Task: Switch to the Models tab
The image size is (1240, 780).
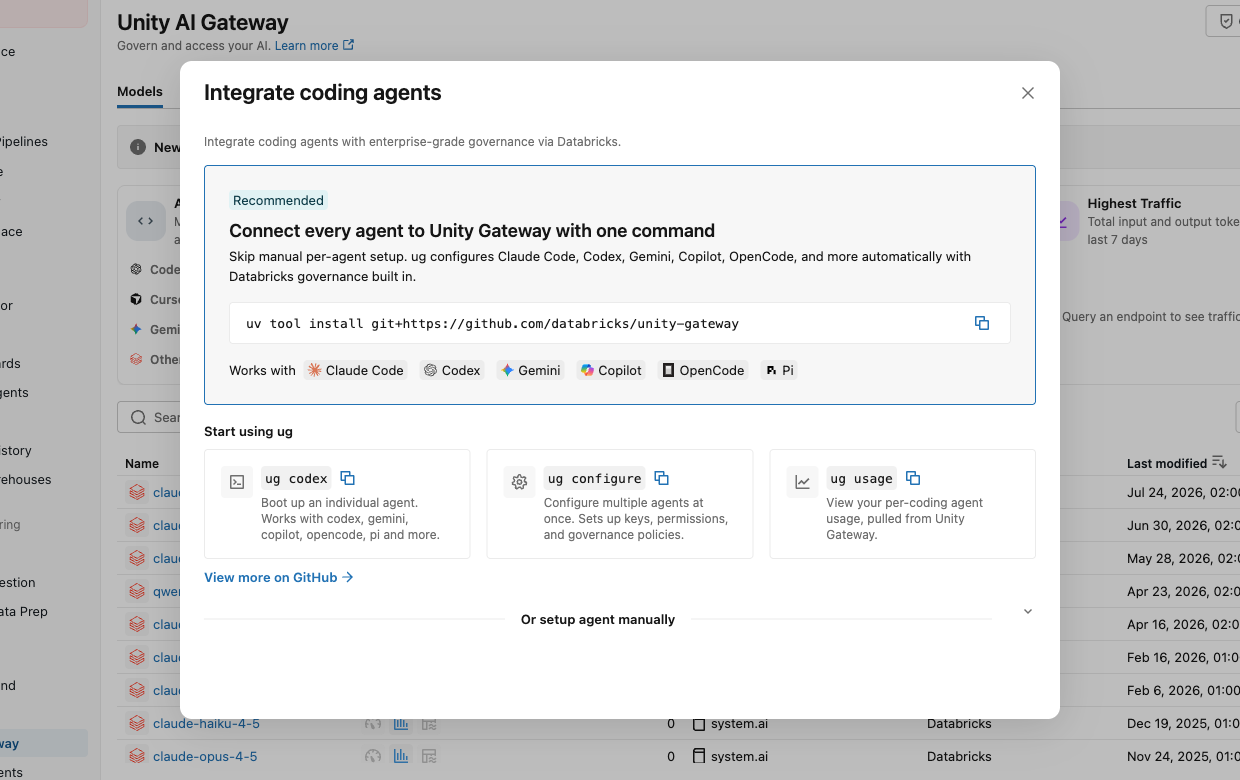Action: click(140, 91)
